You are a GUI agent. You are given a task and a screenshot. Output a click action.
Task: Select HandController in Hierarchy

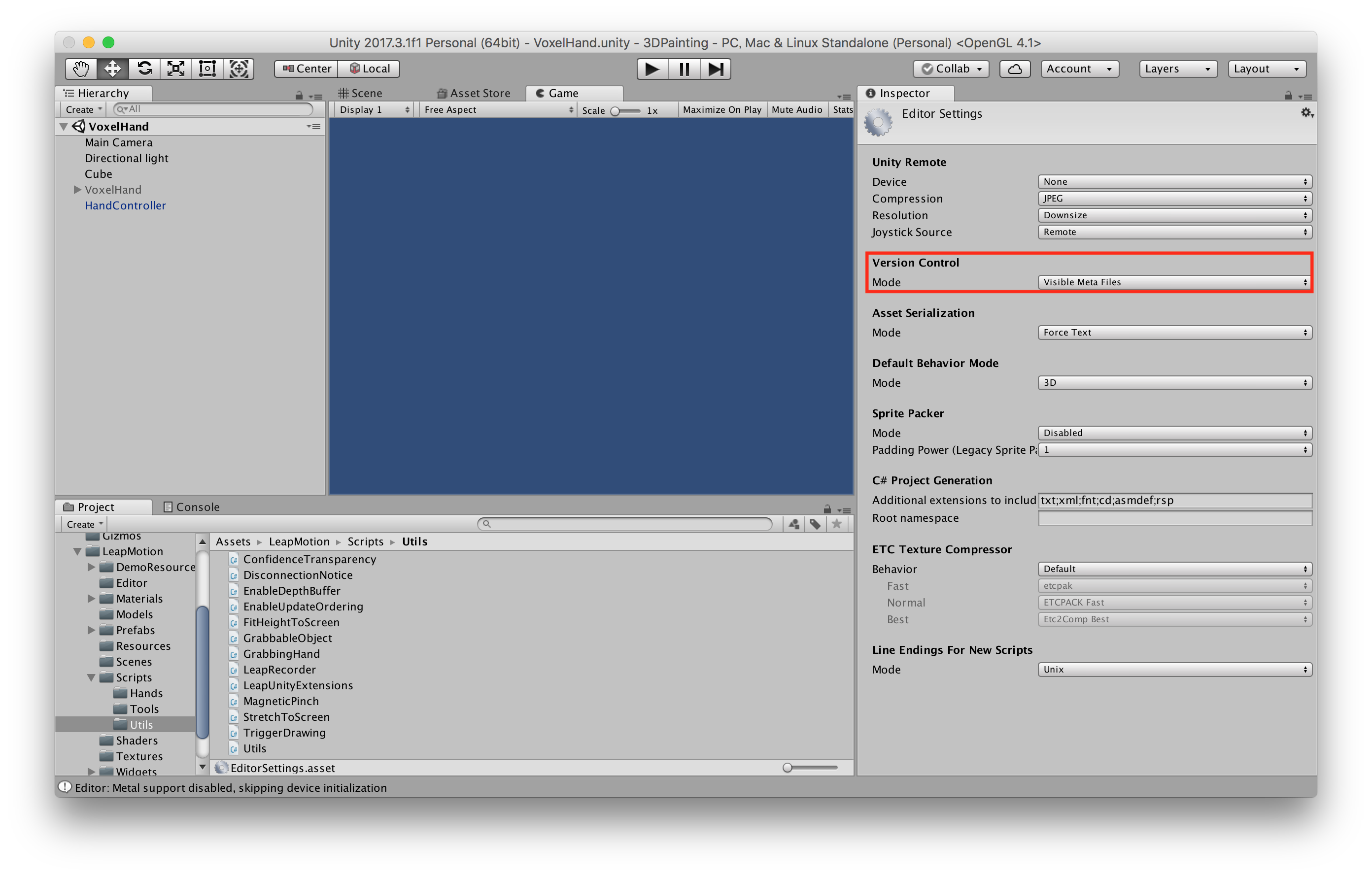point(125,205)
